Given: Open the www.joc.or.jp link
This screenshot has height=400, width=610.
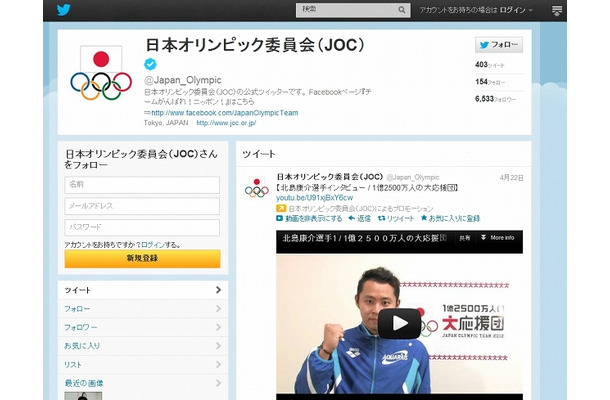Looking at the screenshot, I should [226, 123].
